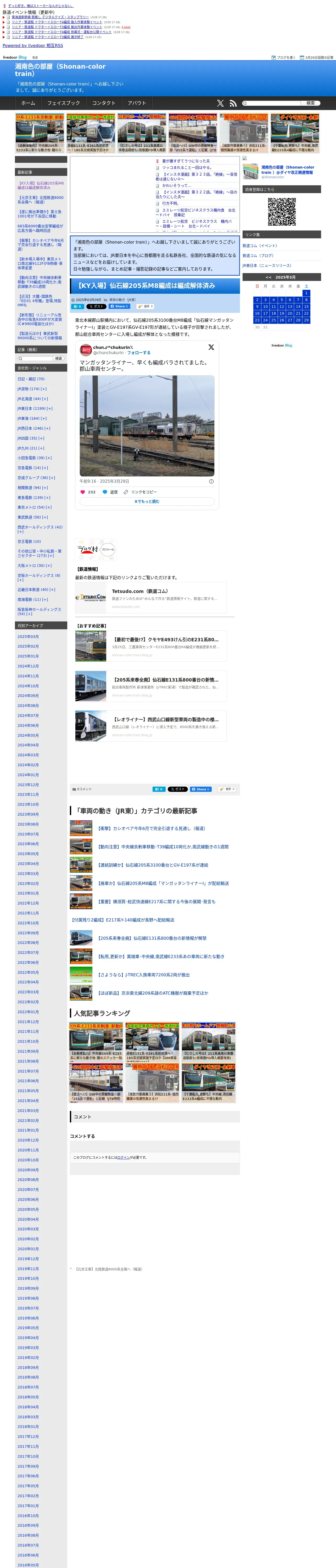
Task: Open the アバウト menu item
Action: click(x=137, y=103)
